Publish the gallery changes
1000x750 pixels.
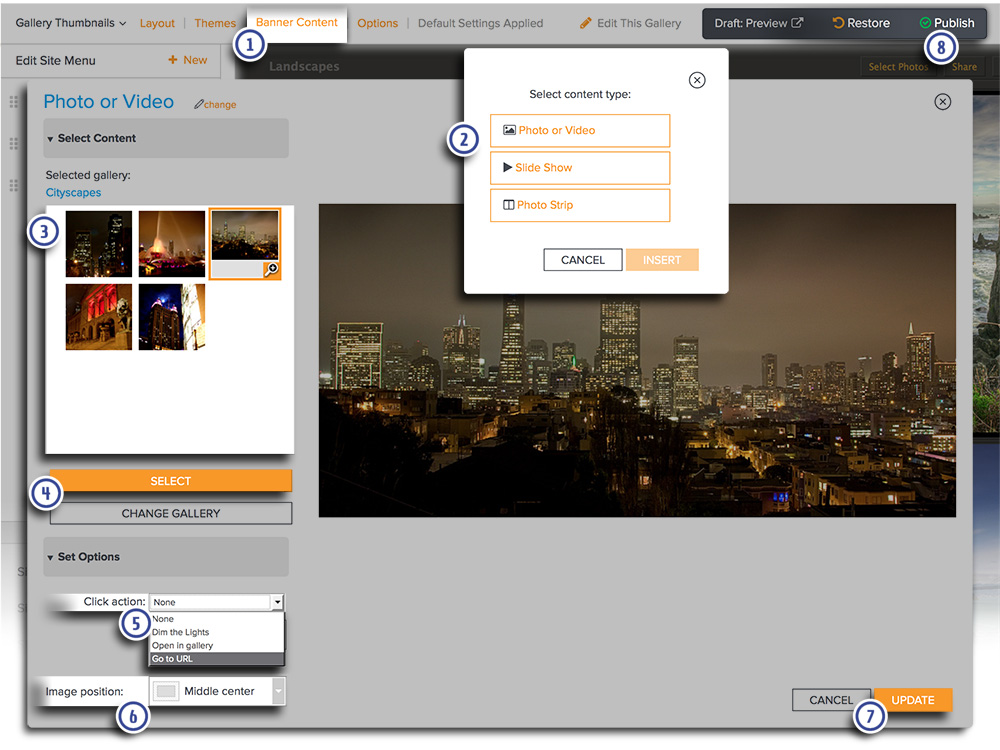pyautogui.click(x=947, y=23)
